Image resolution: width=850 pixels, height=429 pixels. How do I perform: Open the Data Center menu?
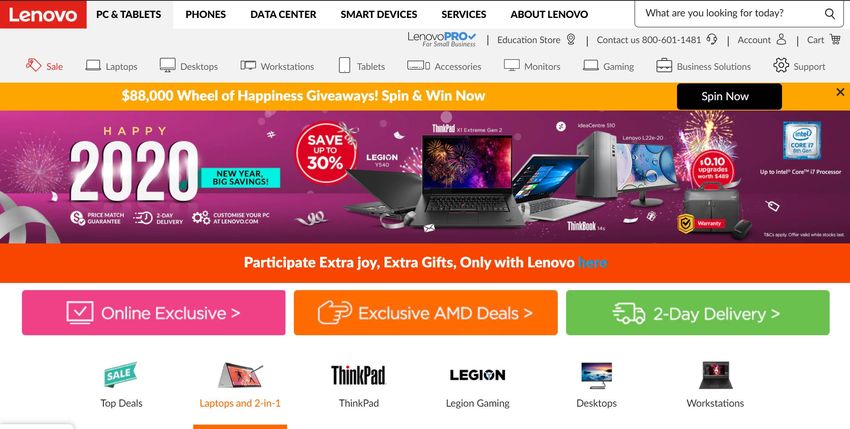pyautogui.click(x=283, y=15)
